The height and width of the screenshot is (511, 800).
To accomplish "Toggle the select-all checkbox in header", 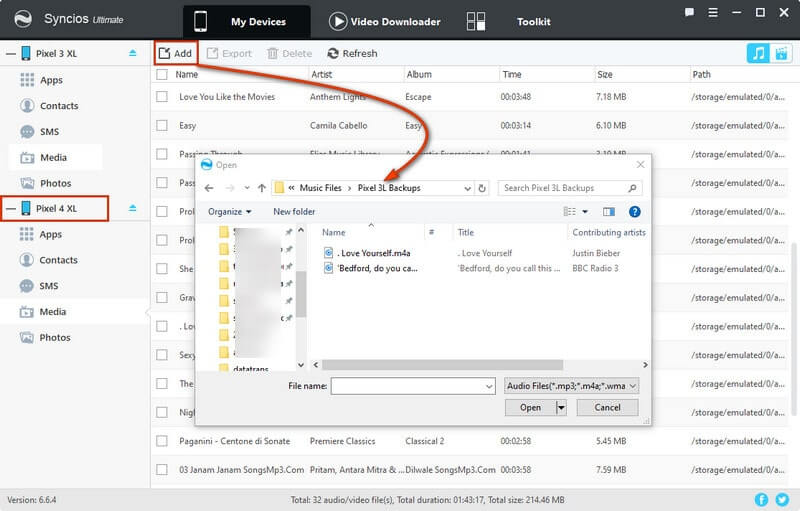I will coord(162,74).
